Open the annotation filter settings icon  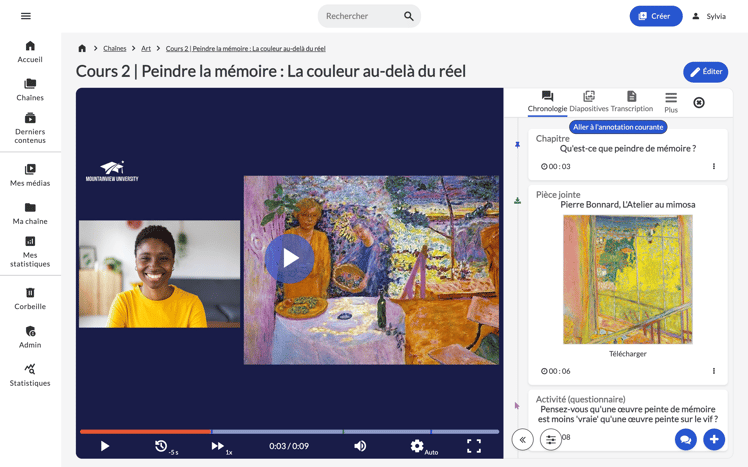[551, 439]
